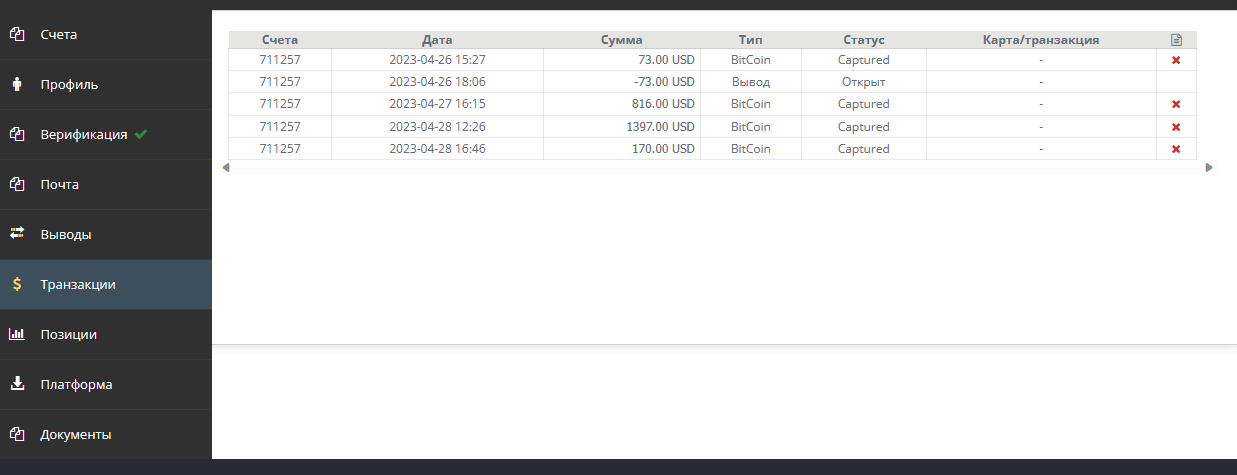Click the download icon beside Платформа
The width and height of the screenshot is (1237, 475).
click(17, 384)
